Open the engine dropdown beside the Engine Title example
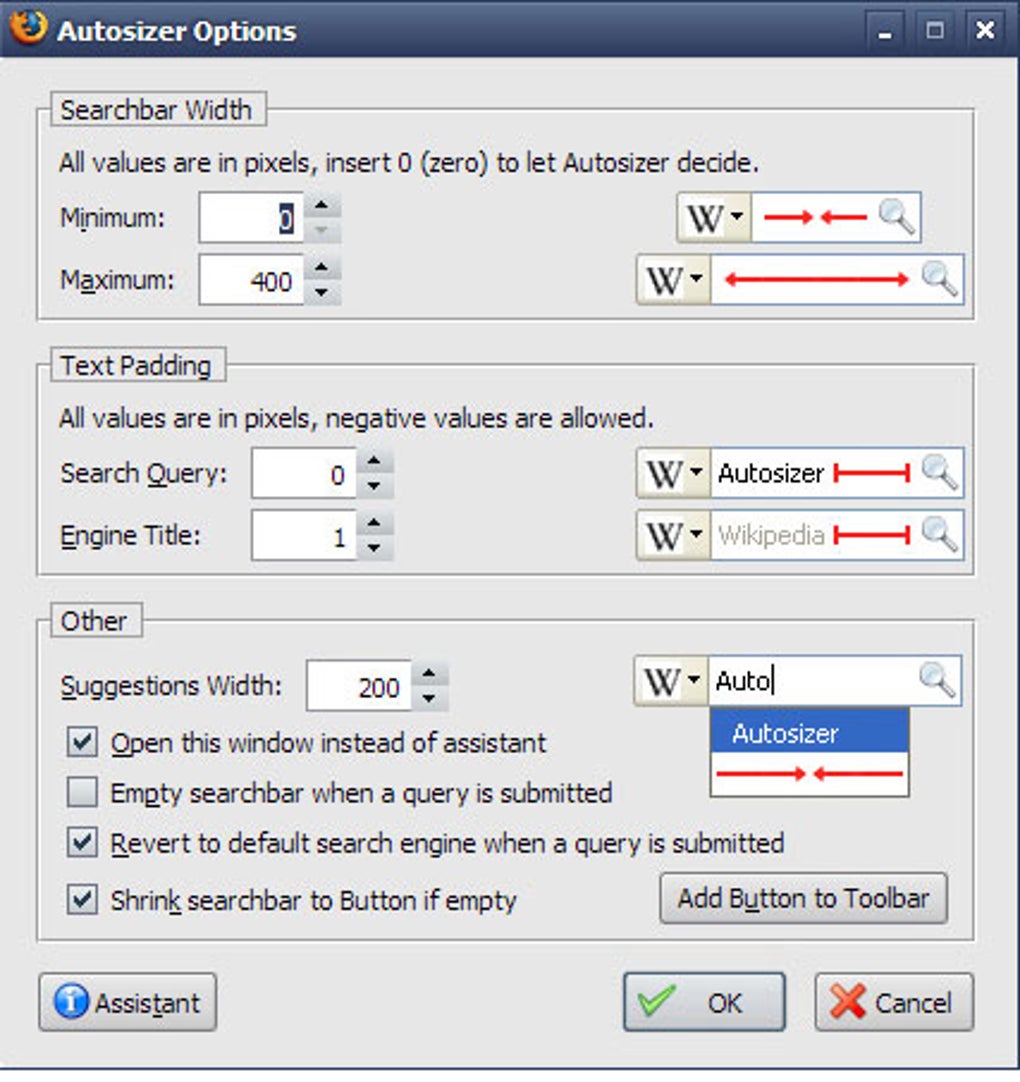This screenshot has width=1020, height=1082. [x=697, y=535]
